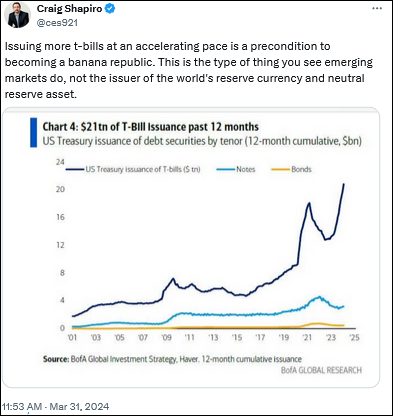393x416 pixels.
Task: Open the @ces921 handle link
Action: pyautogui.click(x=57, y=23)
